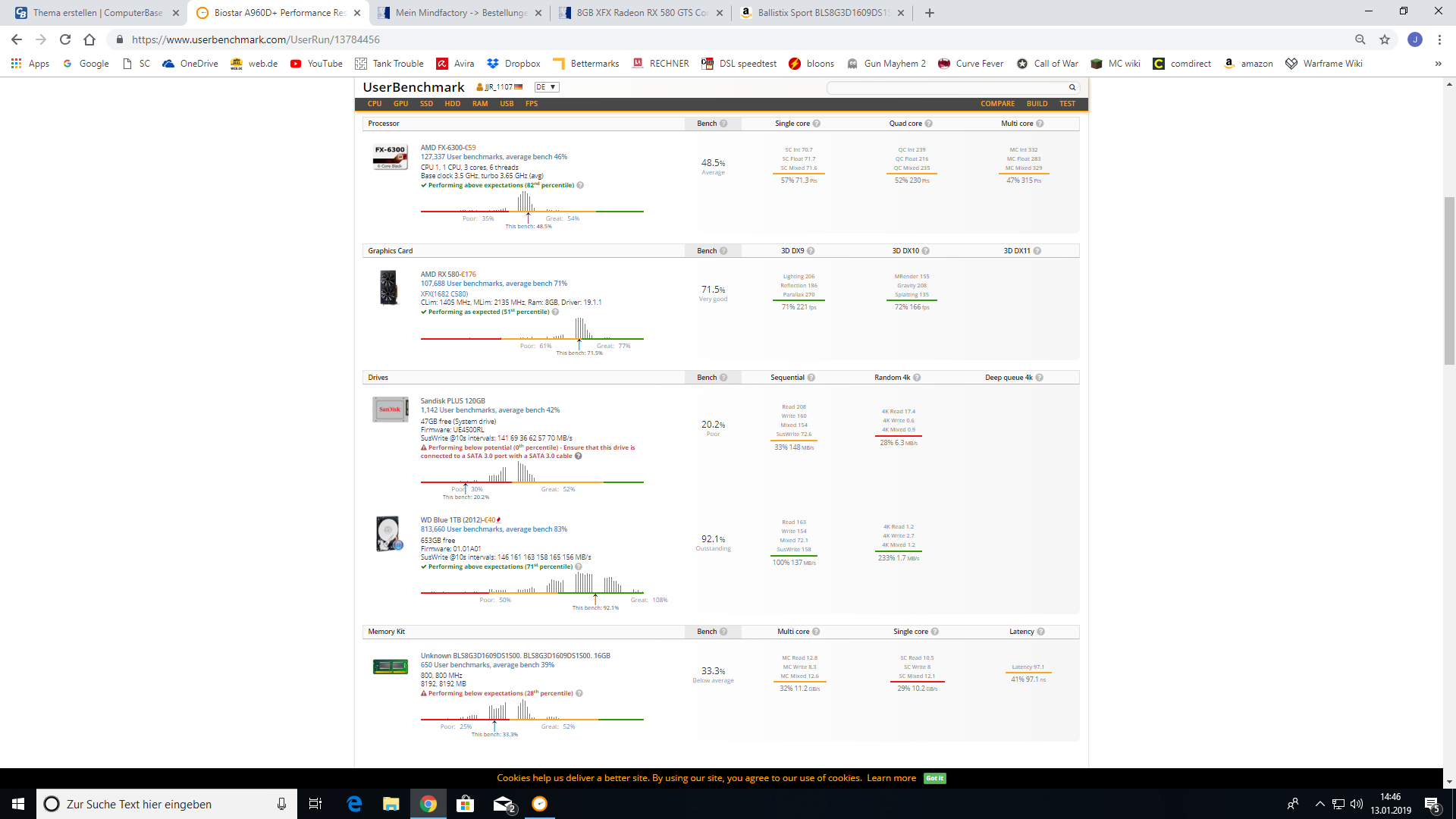Image resolution: width=1456 pixels, height=819 pixels.
Task: Click the Sandisk SSD drive image
Action: pos(390,409)
